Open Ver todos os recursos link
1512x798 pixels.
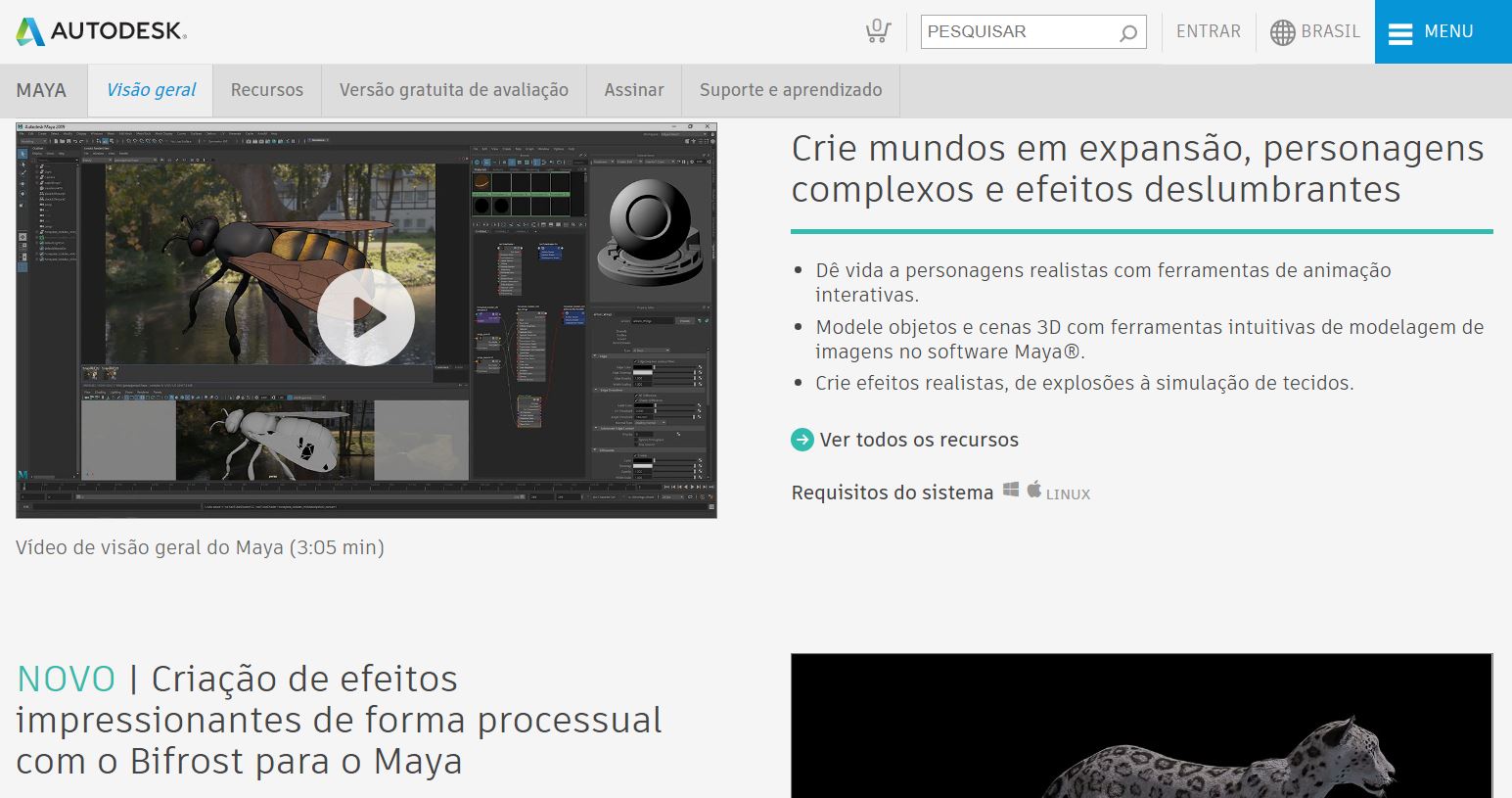919,440
